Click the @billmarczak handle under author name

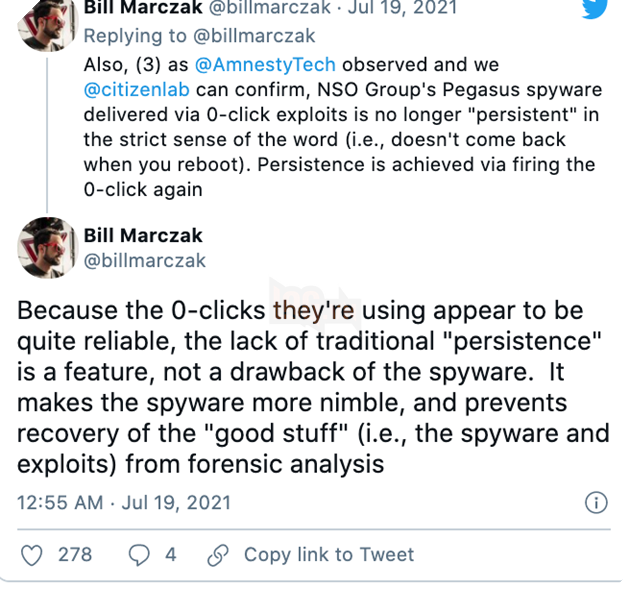(x=145, y=261)
